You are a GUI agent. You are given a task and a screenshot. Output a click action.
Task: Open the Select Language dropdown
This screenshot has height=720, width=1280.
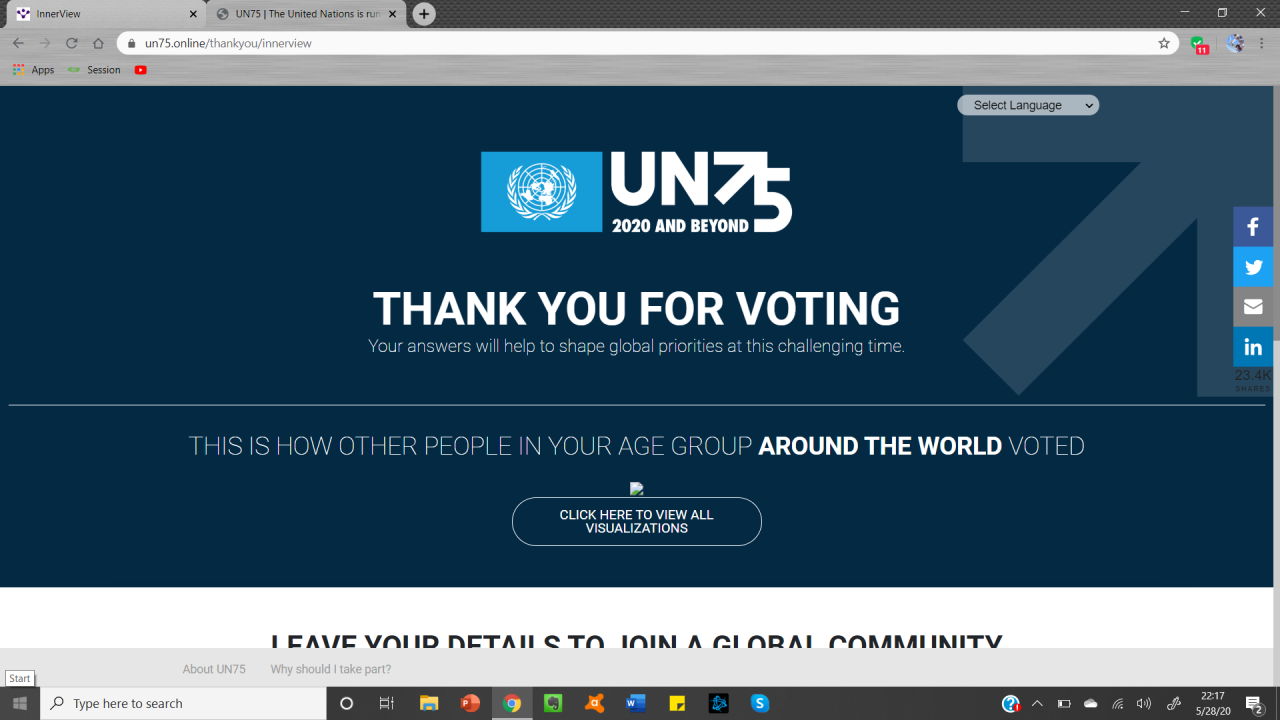point(1028,105)
